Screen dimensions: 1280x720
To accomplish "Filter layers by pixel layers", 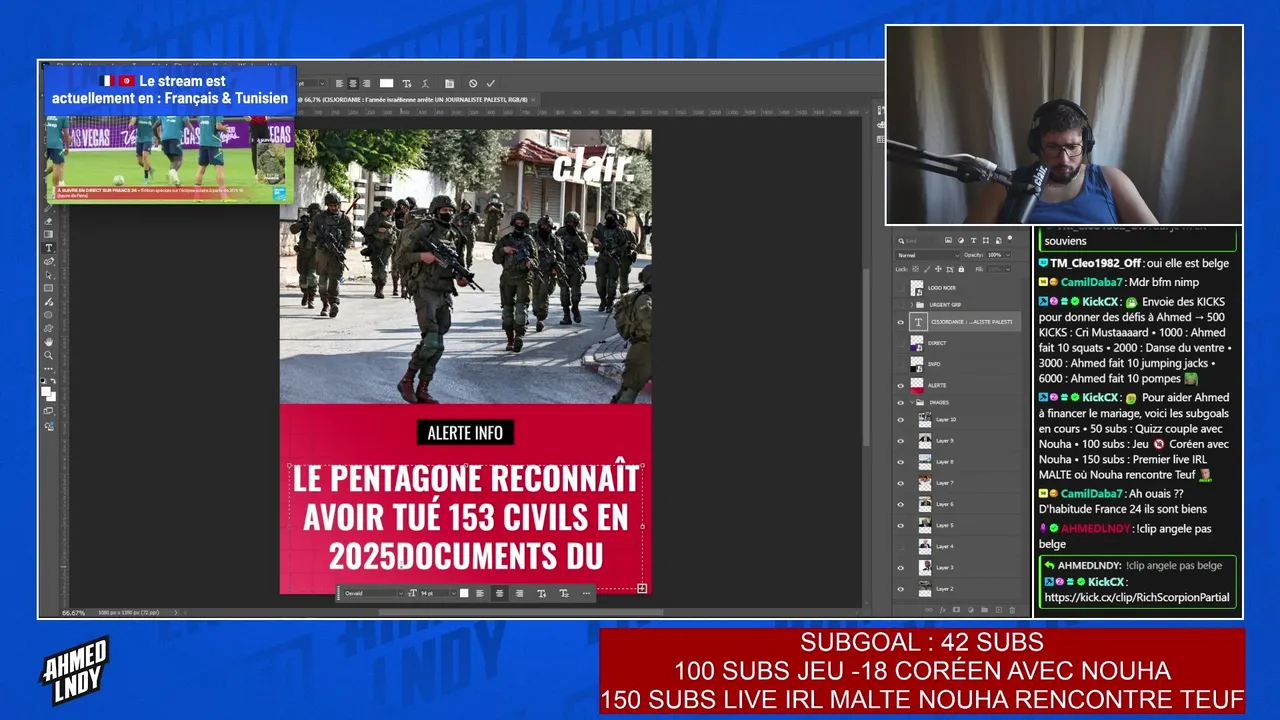I will (949, 241).
